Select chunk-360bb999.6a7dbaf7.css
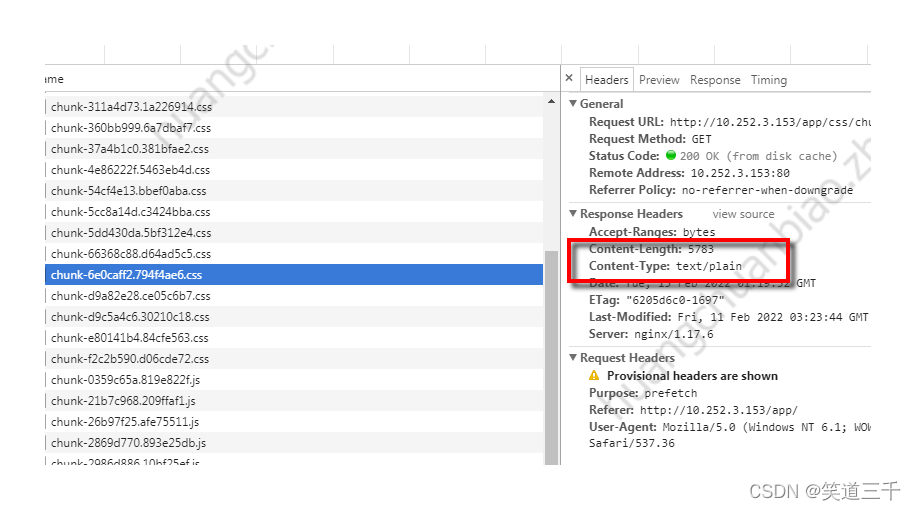This screenshot has height=510, width=916. [x=294, y=128]
